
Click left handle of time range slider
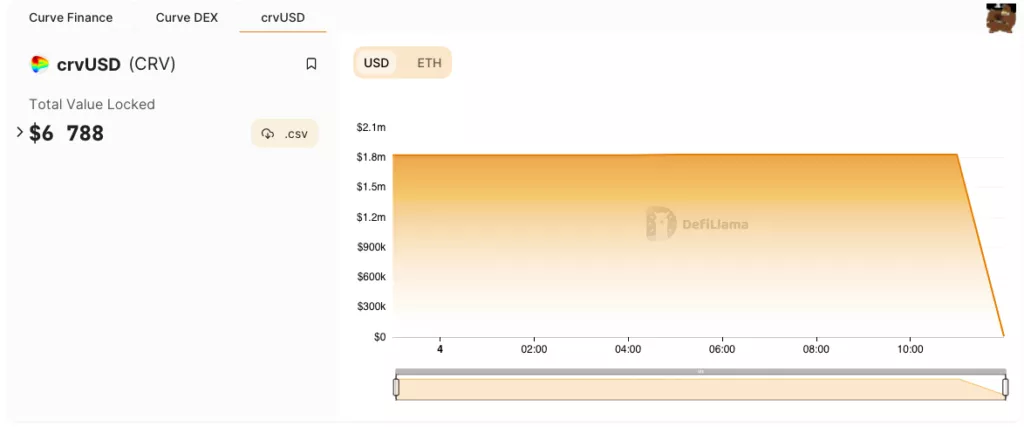pyautogui.click(x=396, y=387)
